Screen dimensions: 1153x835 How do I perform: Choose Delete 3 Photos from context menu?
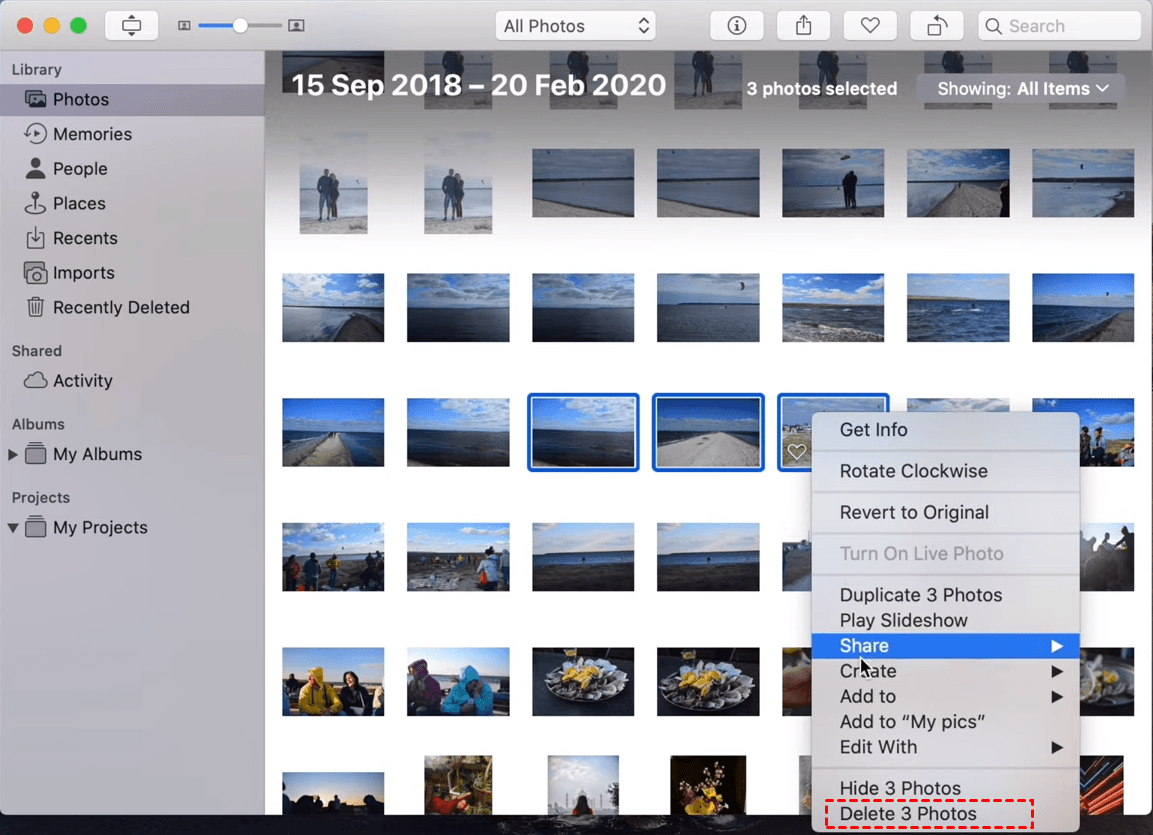click(x=908, y=814)
